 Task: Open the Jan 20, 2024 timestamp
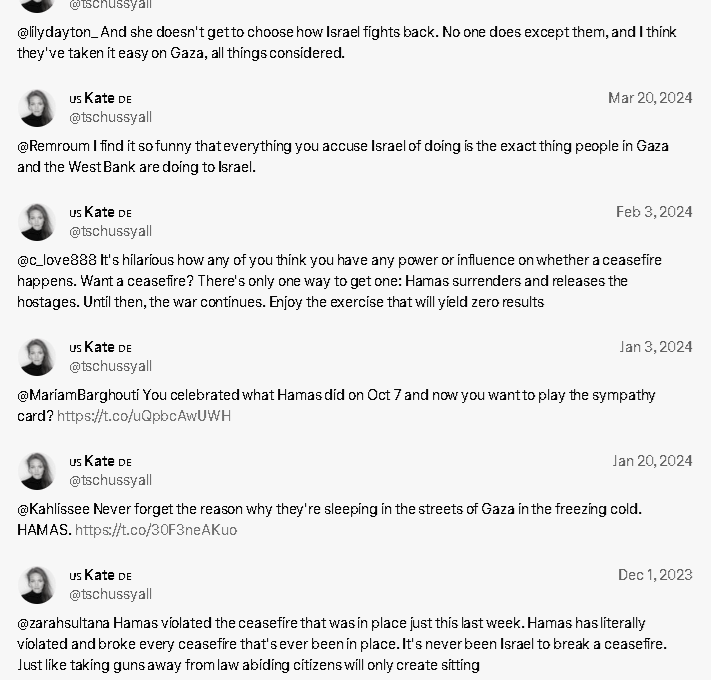[652, 461]
